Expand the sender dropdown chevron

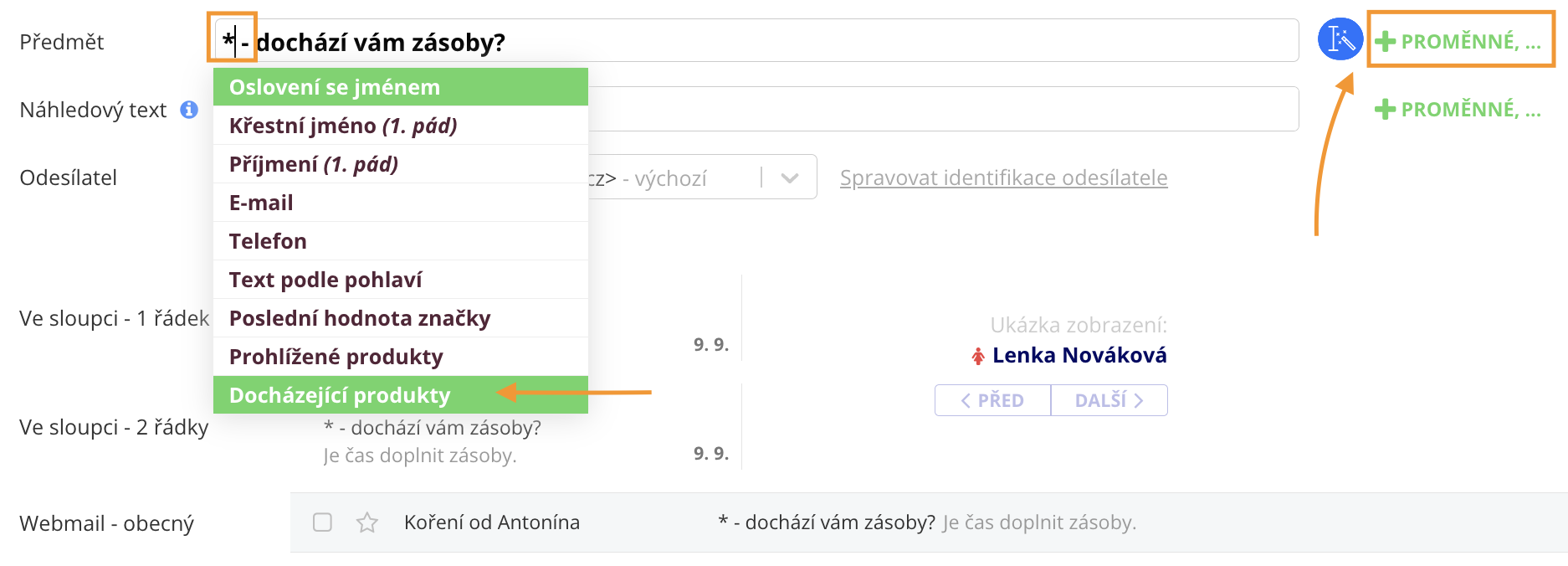[x=789, y=178]
